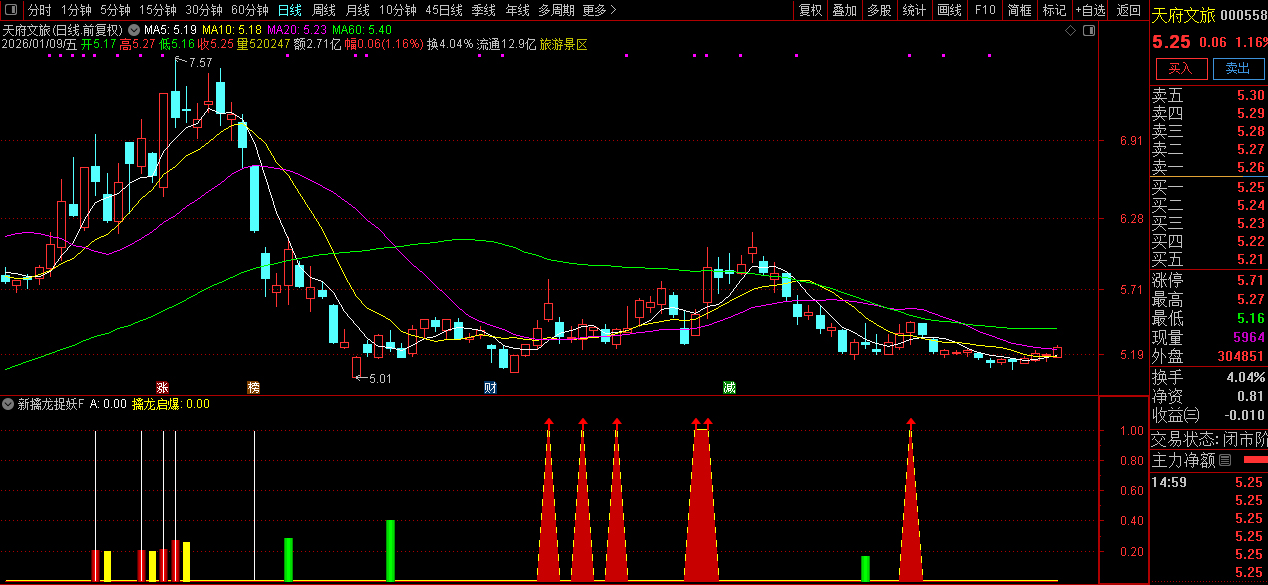Toggle the left sidebar panel icon
The height and width of the screenshot is (585, 1268).
click(x=10, y=10)
